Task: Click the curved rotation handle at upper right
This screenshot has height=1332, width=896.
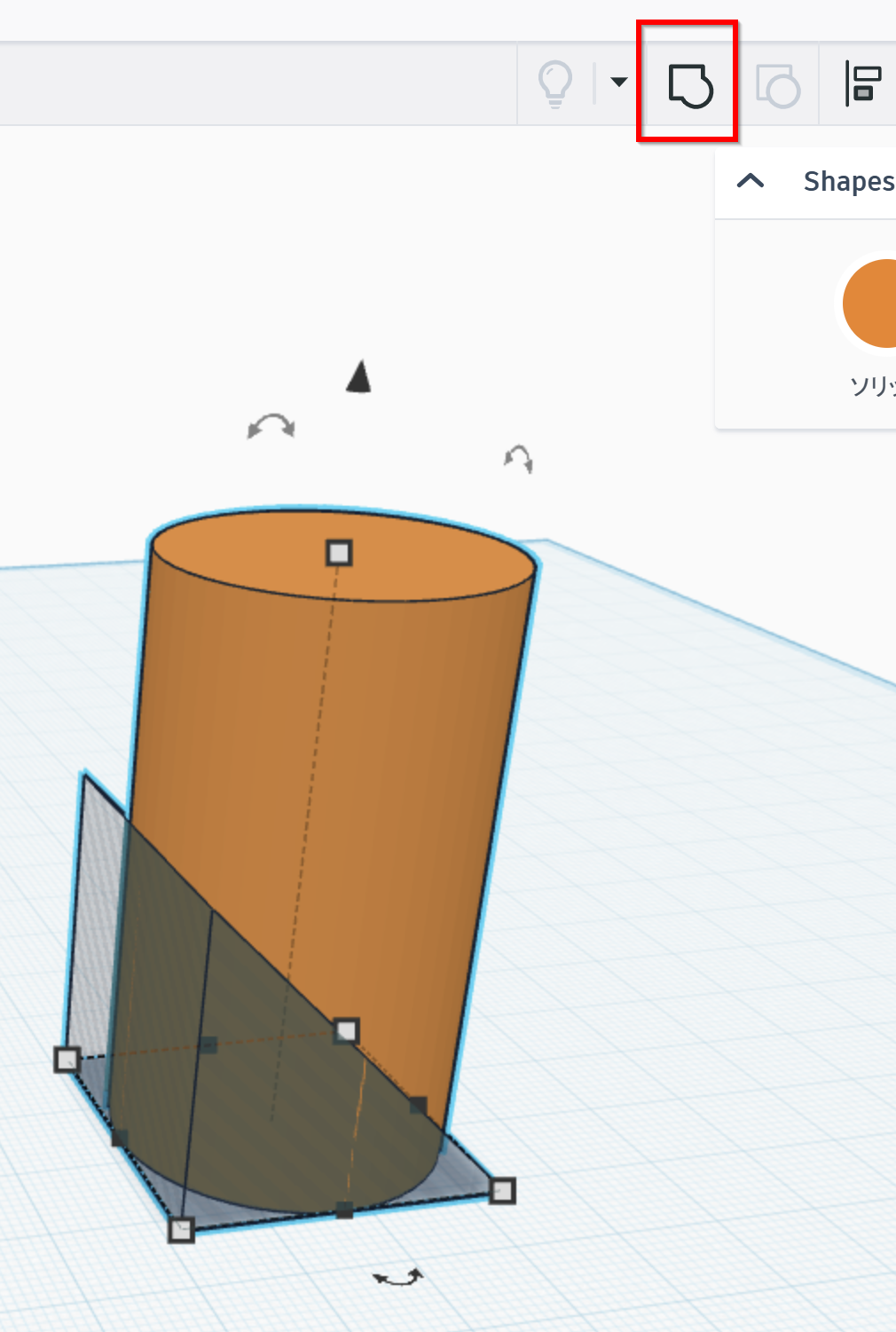Action: click(519, 459)
